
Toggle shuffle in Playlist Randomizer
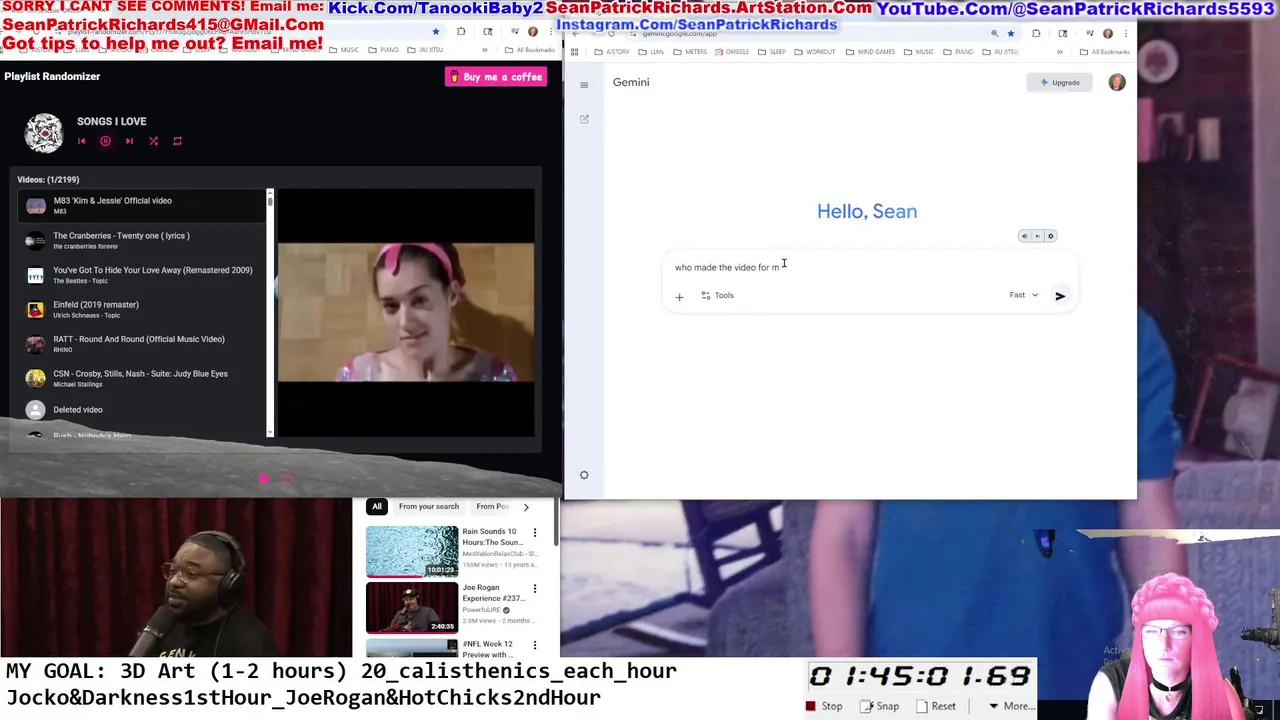[153, 141]
